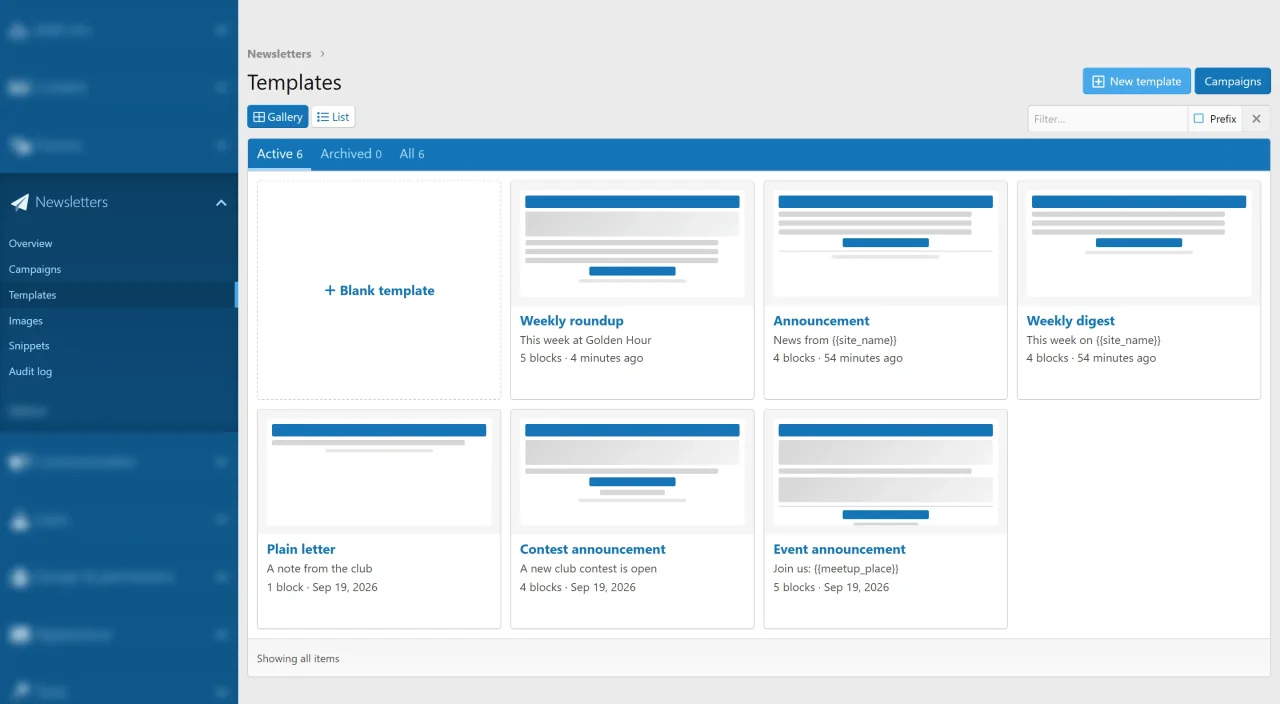Open the Weekly roundup template link
The width and height of the screenshot is (1280, 704).
coord(572,321)
